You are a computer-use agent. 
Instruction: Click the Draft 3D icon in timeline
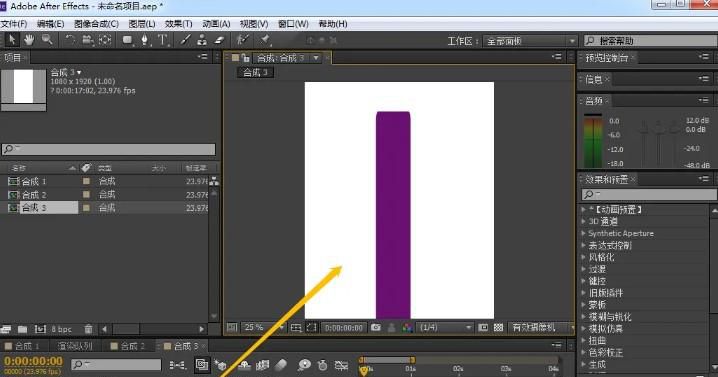click(221, 365)
